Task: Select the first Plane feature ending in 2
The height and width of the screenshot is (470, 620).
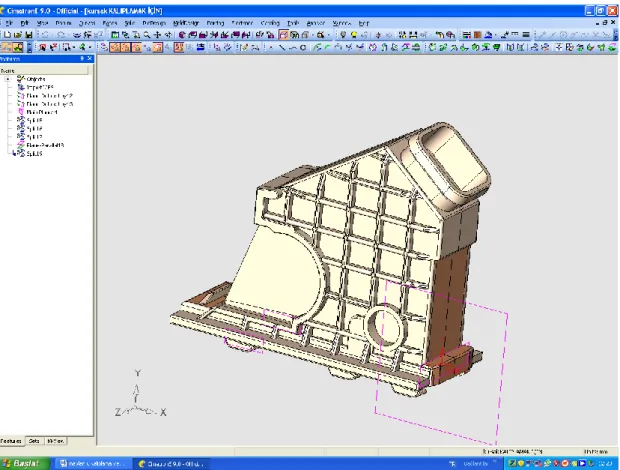Action: tap(49, 96)
